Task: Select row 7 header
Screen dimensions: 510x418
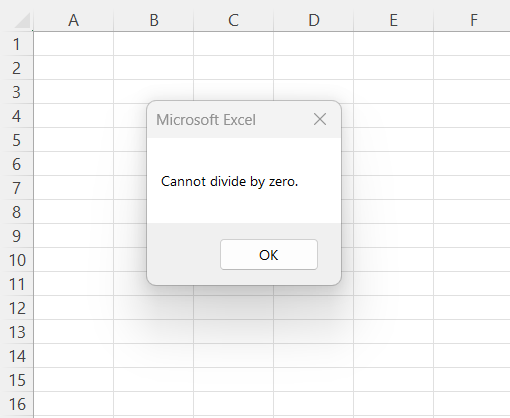Action: pos(17,188)
